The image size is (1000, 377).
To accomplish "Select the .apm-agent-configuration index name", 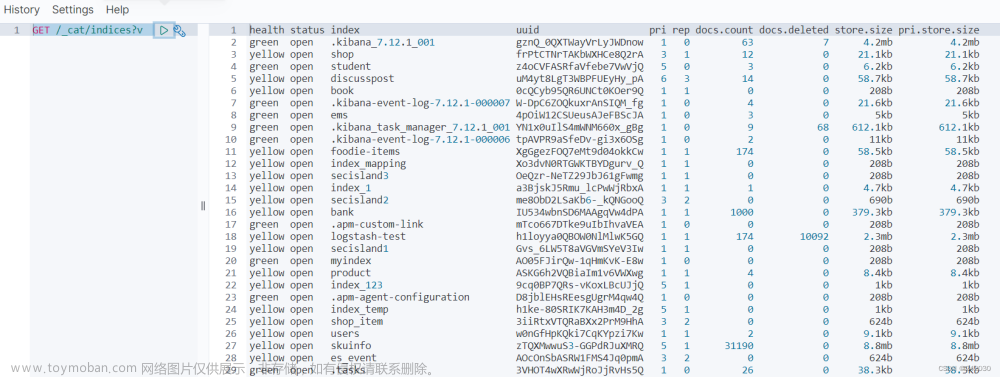I will coord(400,297).
